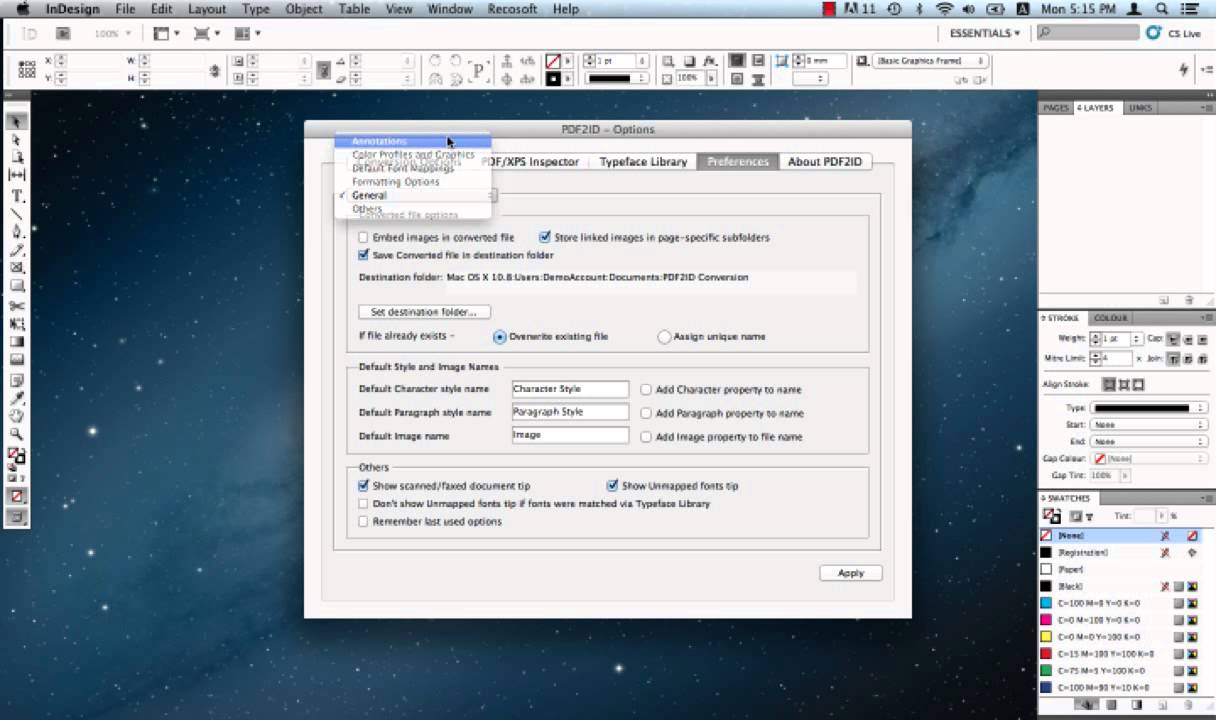Viewport: 1216px width, 720px height.
Task: Switch to the About PDF2ID tab
Action: [825, 162]
